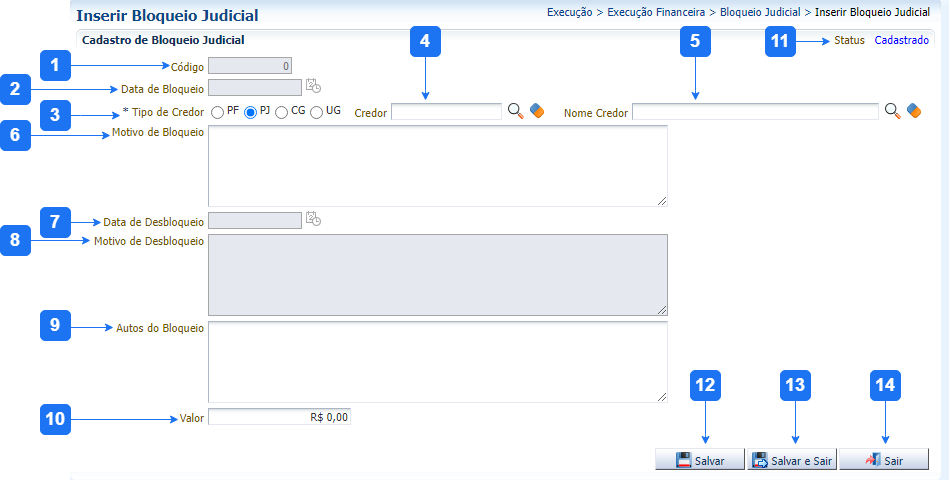Screen dimensions: 950x481
Task: Click the Credor search magnifier icon
Action: [515, 111]
